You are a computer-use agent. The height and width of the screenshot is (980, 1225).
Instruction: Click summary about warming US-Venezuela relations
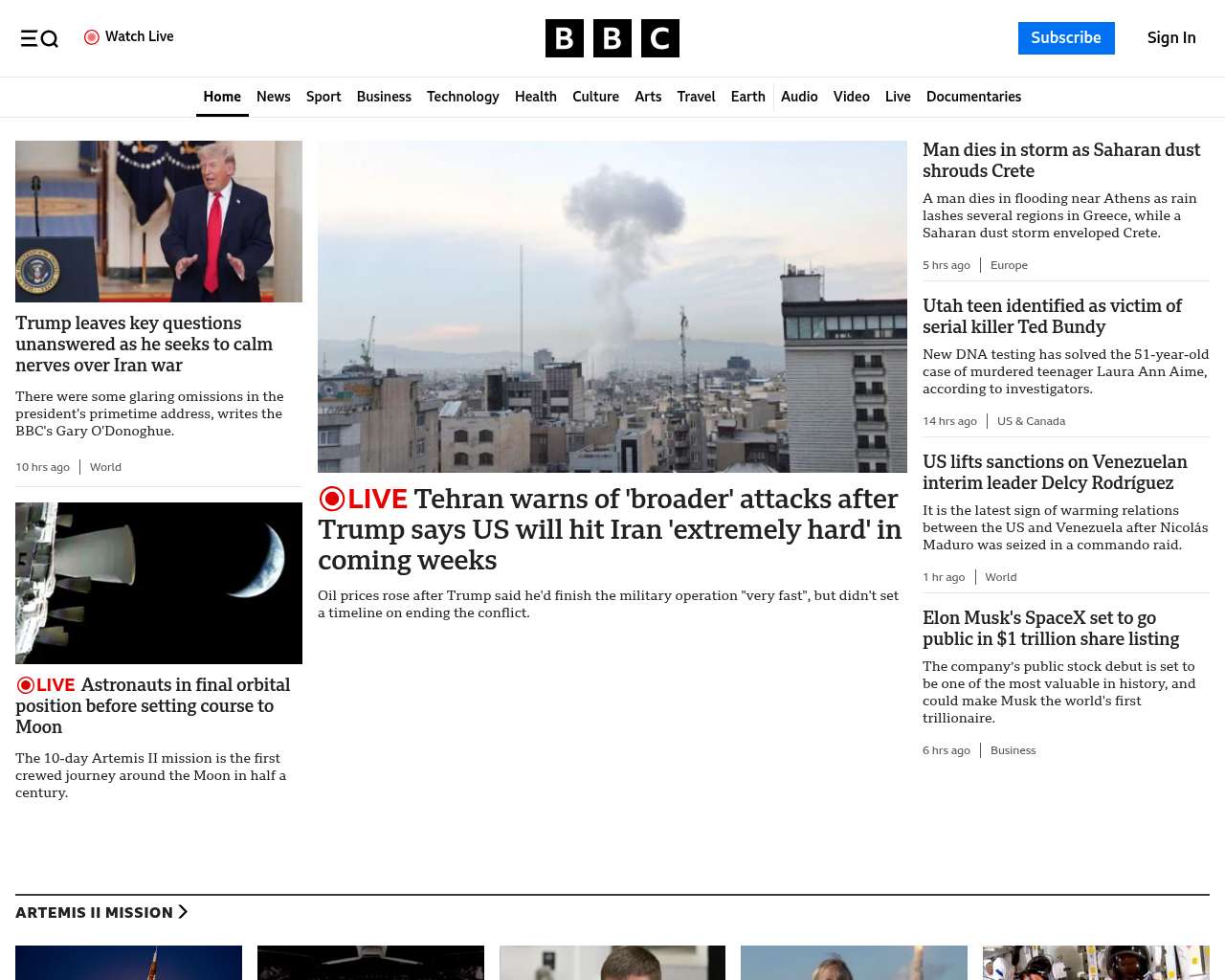click(x=1065, y=527)
